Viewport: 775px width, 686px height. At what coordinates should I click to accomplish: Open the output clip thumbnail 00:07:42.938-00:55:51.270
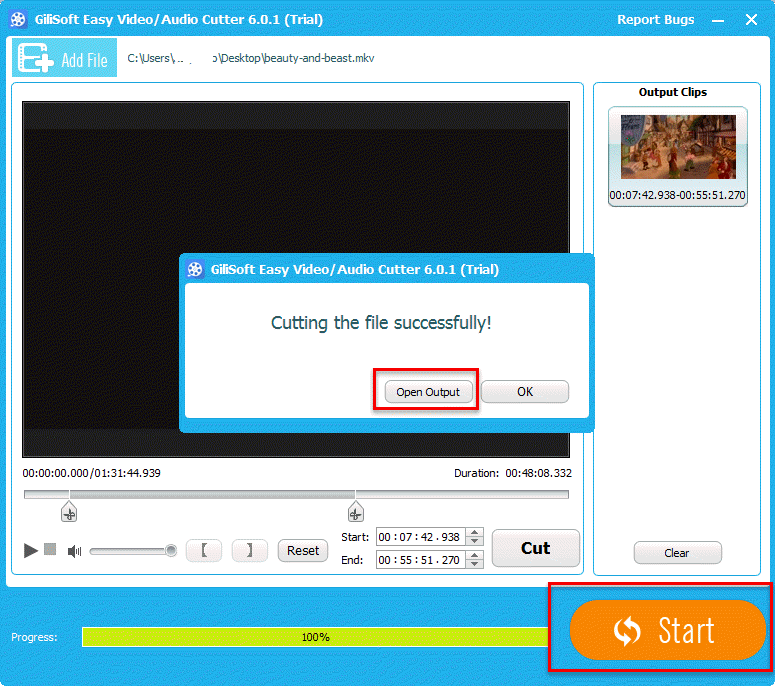678,156
